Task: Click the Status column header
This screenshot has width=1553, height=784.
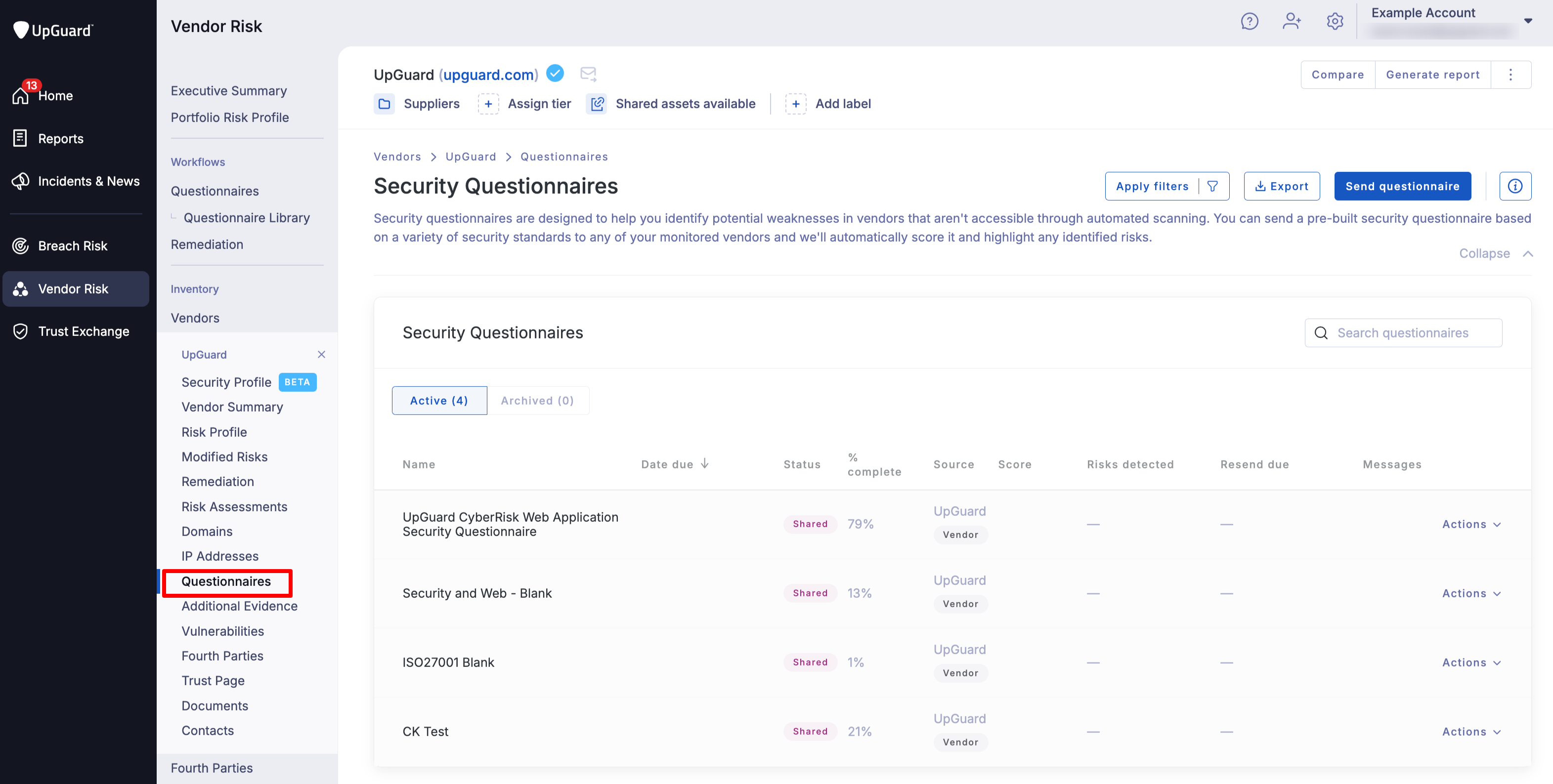Action: point(802,464)
